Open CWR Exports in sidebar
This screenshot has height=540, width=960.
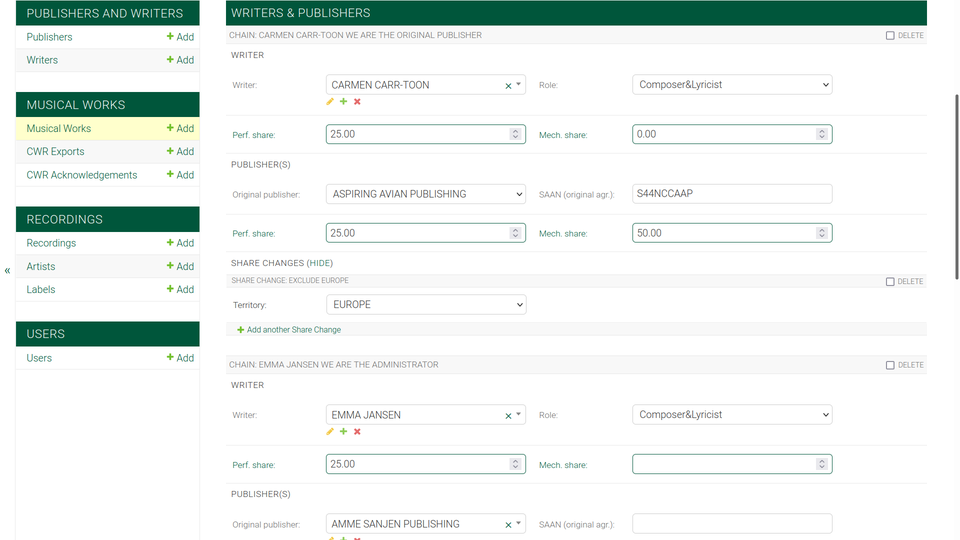click(55, 152)
